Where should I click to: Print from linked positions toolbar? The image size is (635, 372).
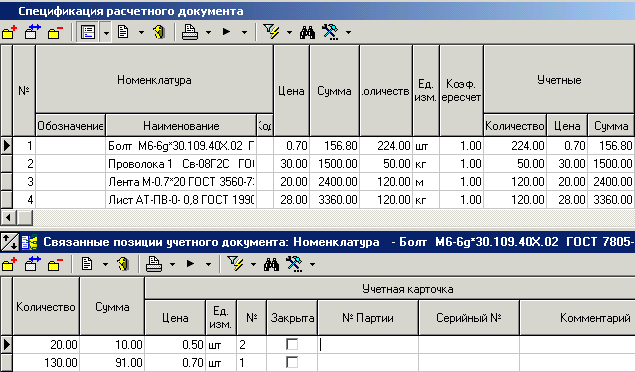coord(154,264)
